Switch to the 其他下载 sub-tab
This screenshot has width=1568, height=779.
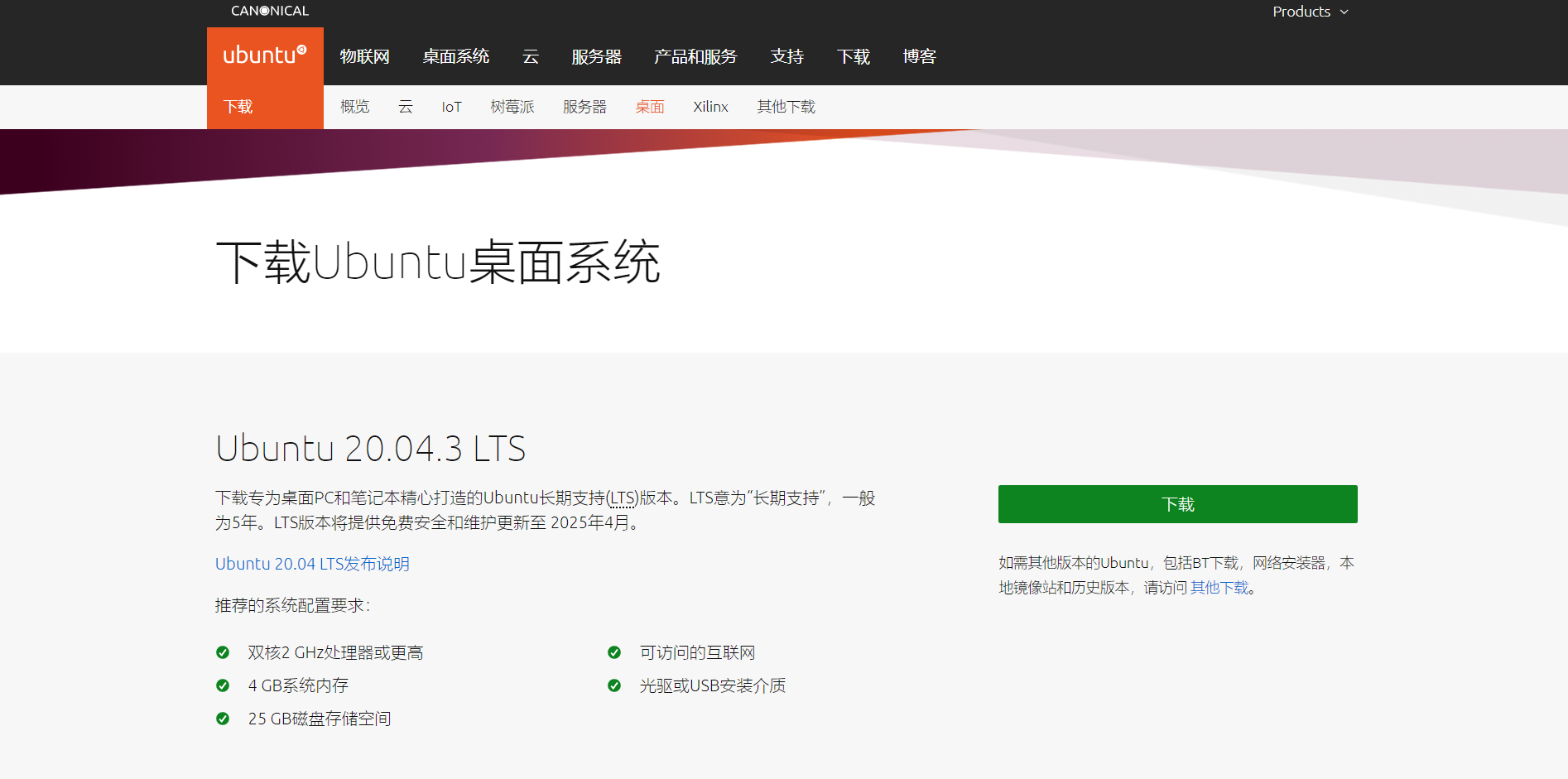pos(786,107)
